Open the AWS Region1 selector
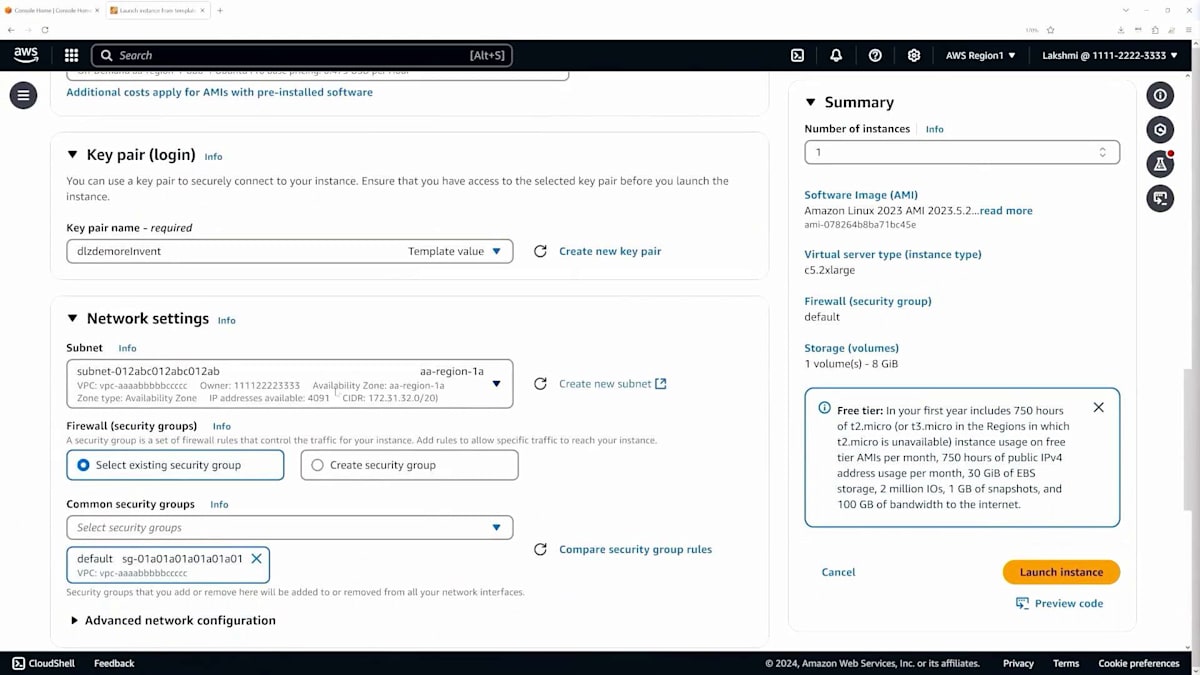Viewport: 1200px width, 675px height. click(x=981, y=56)
